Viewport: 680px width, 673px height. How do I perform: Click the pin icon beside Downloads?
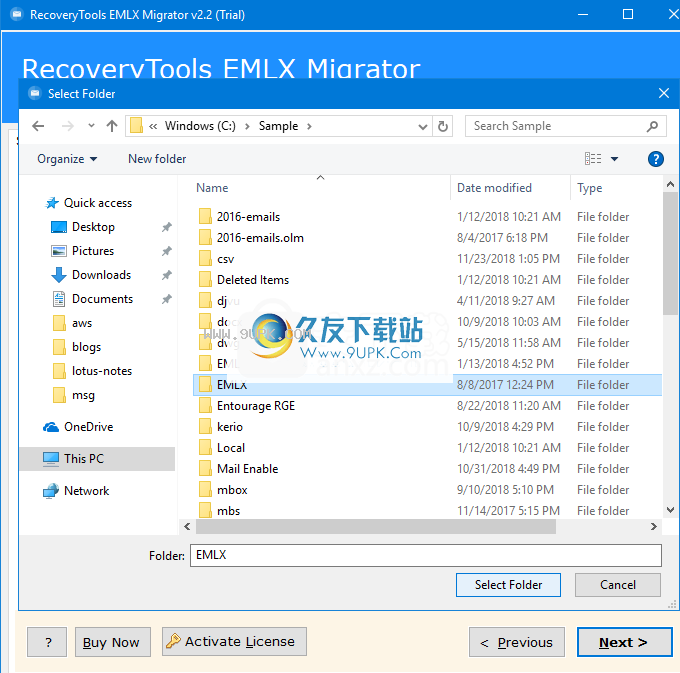167,275
